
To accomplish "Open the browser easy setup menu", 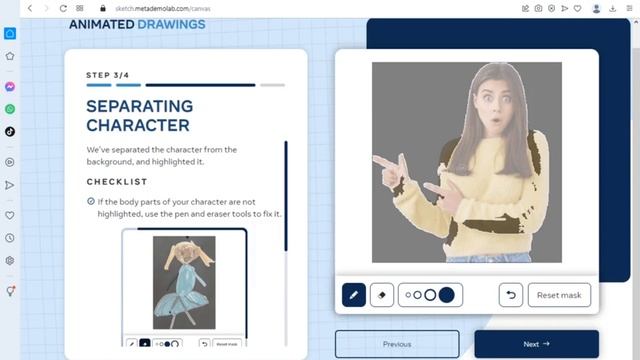I will [x=629, y=8].
